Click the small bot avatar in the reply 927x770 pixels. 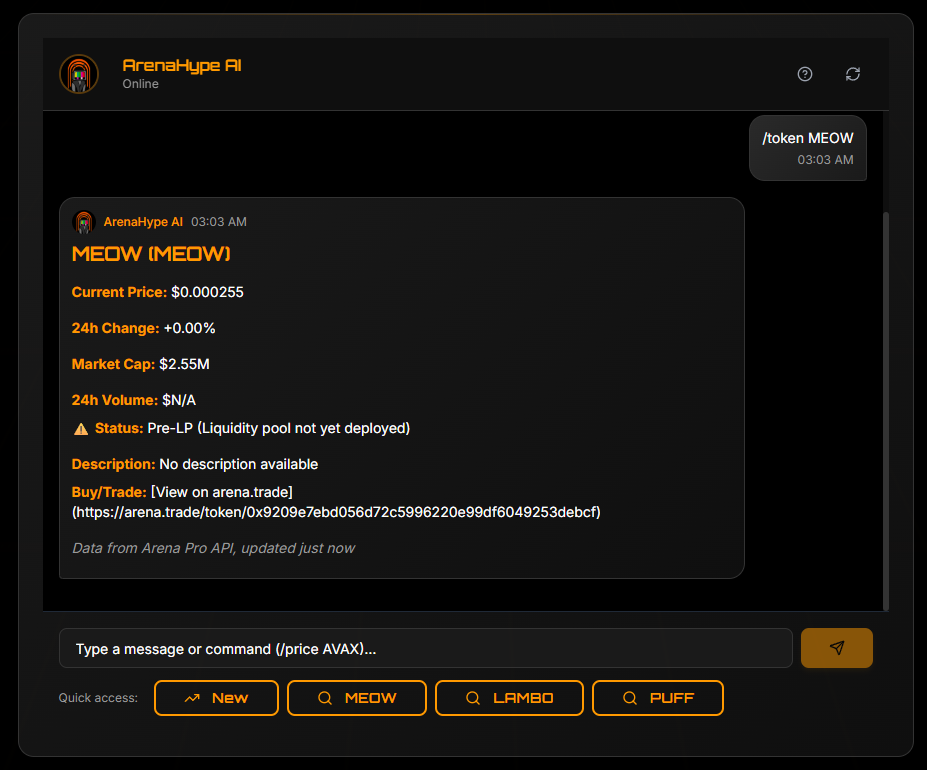coord(84,222)
